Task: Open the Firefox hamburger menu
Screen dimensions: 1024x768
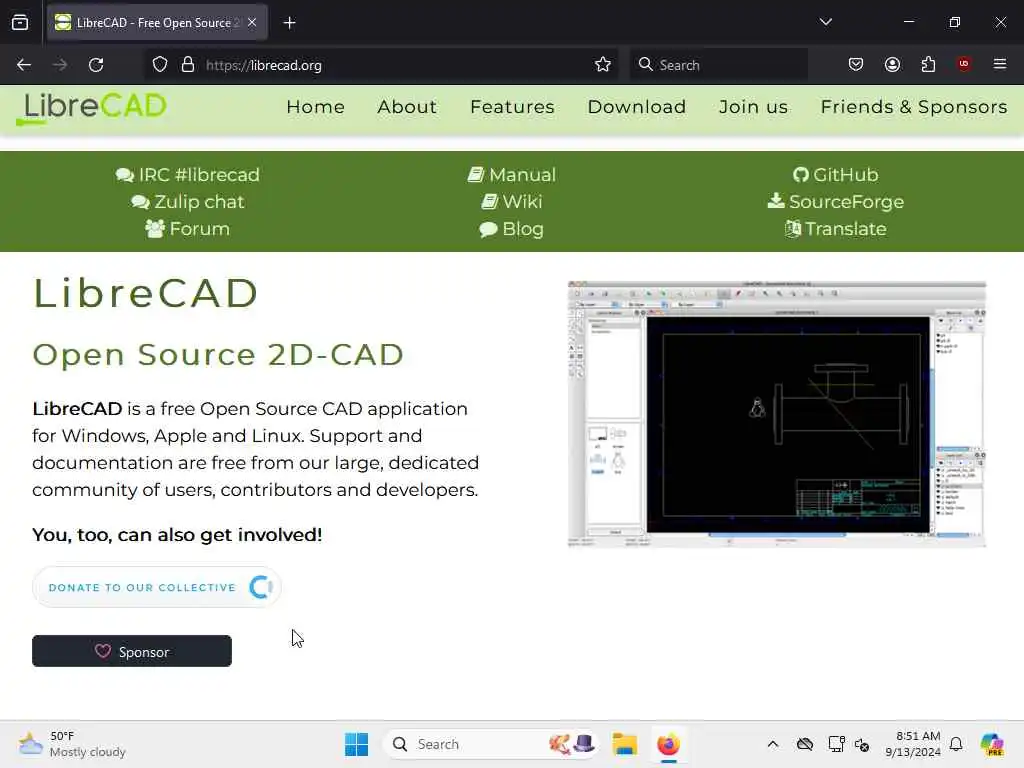Action: click(x=1000, y=64)
